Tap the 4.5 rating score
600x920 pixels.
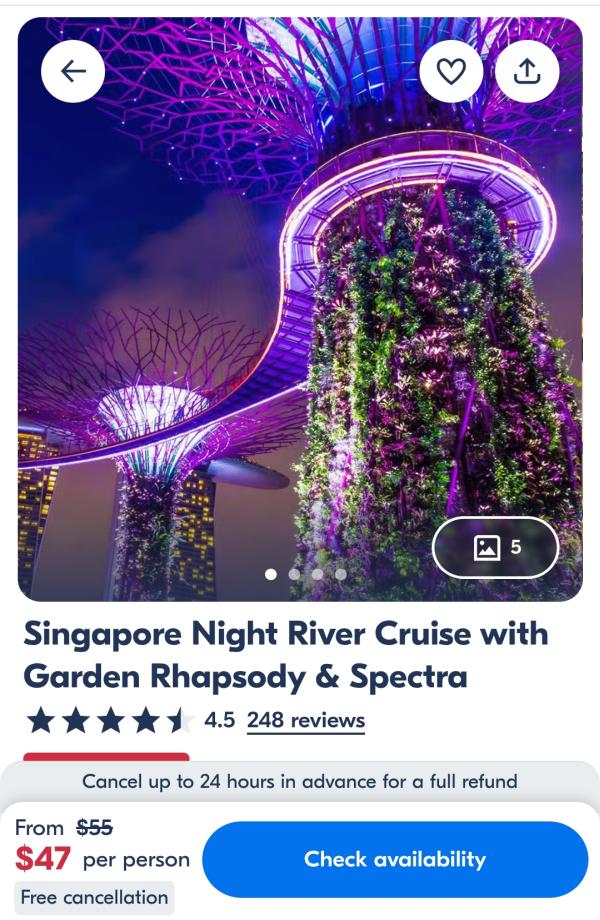click(x=219, y=720)
